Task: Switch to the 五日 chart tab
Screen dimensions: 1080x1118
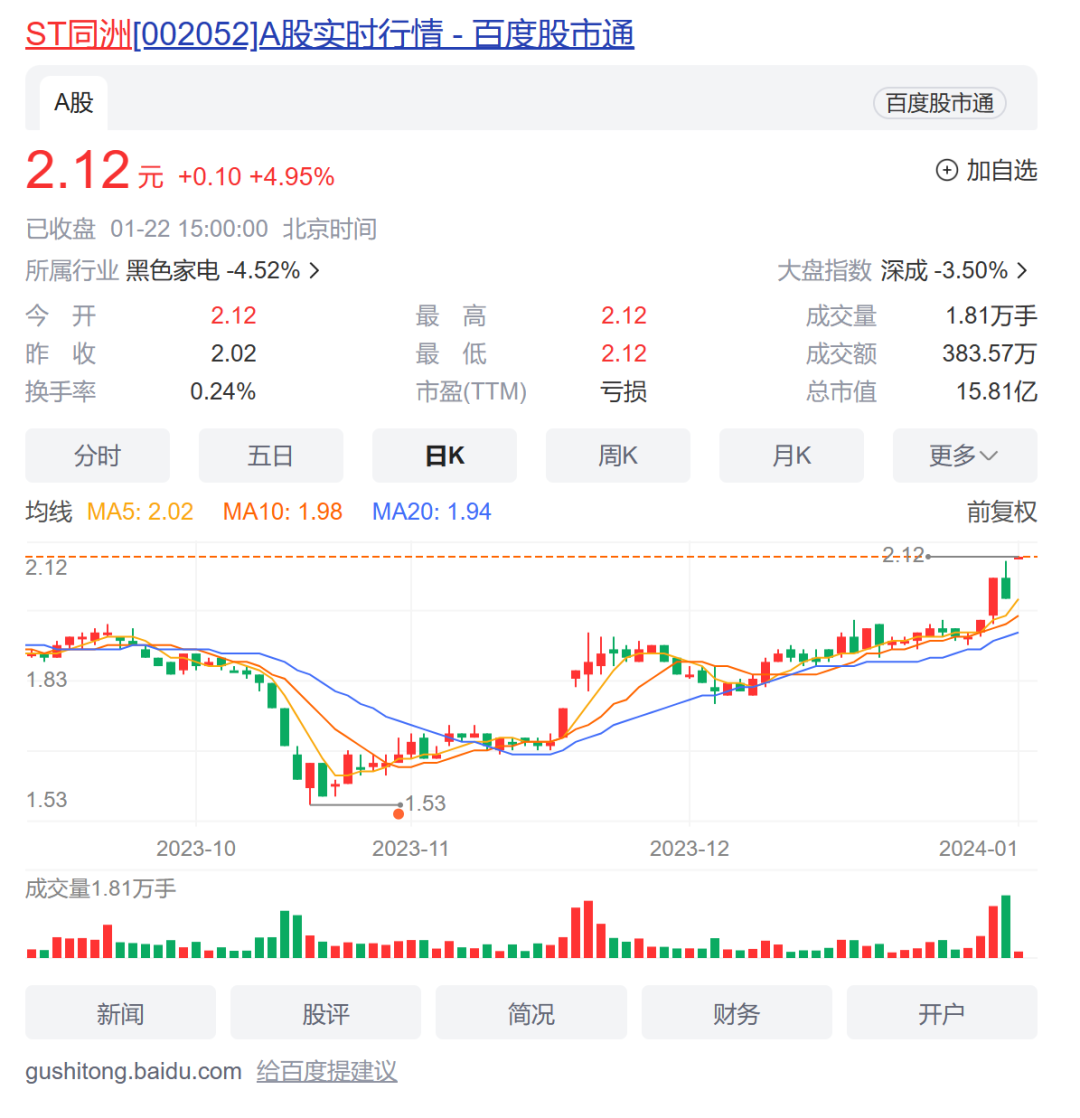Action: [x=271, y=456]
